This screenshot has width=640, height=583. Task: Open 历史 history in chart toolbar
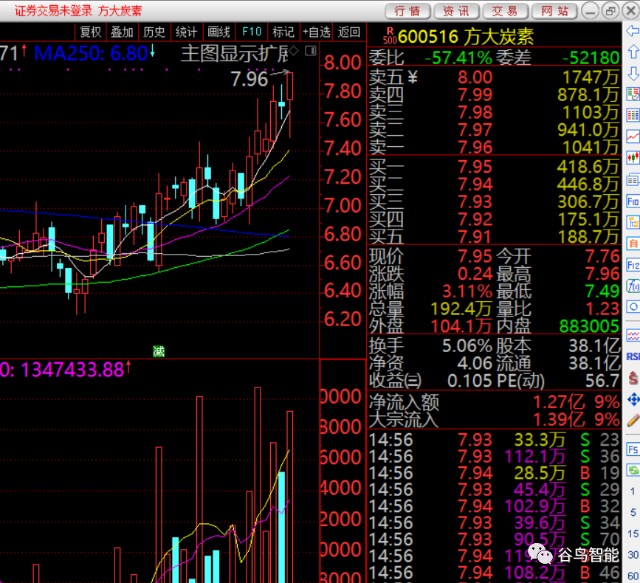click(154, 32)
